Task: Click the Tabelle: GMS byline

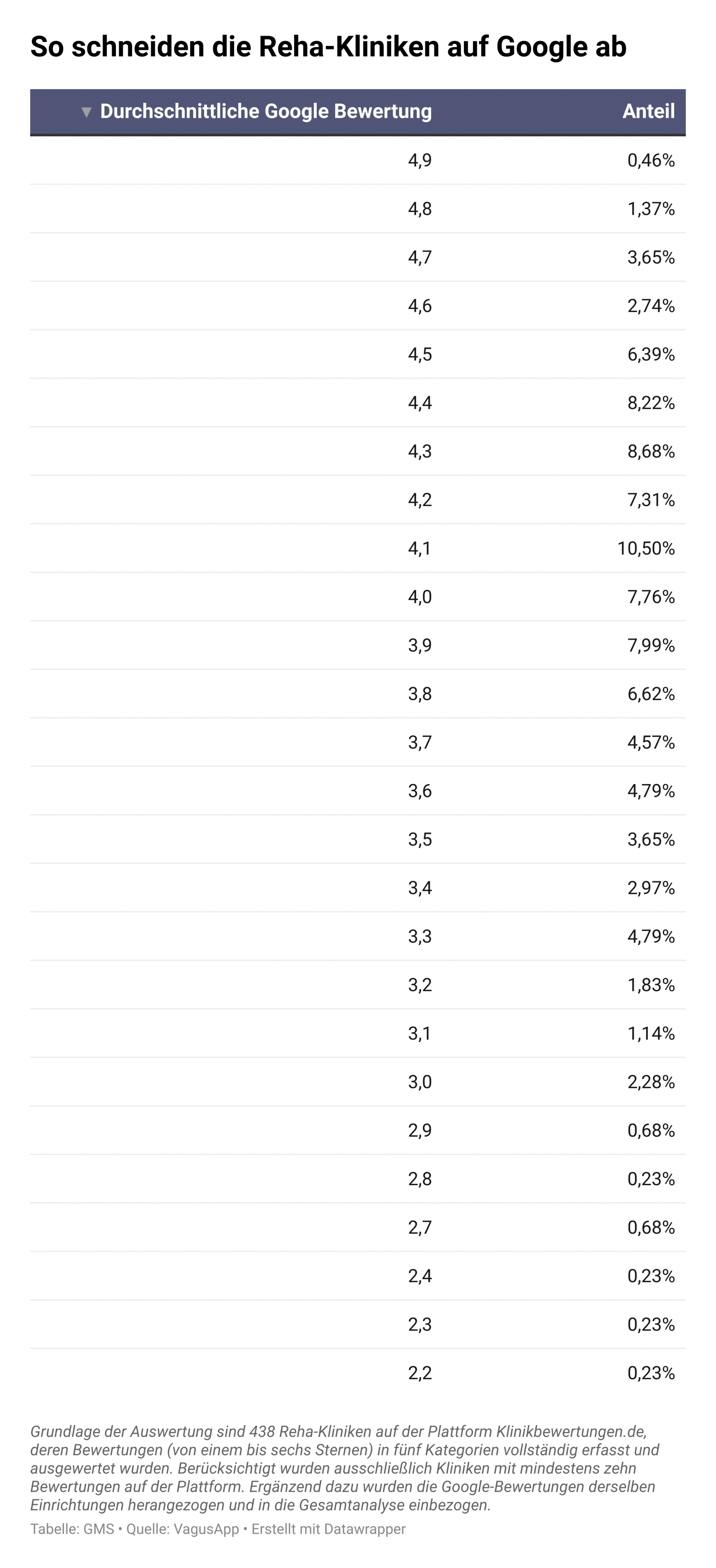Action: (72, 1529)
